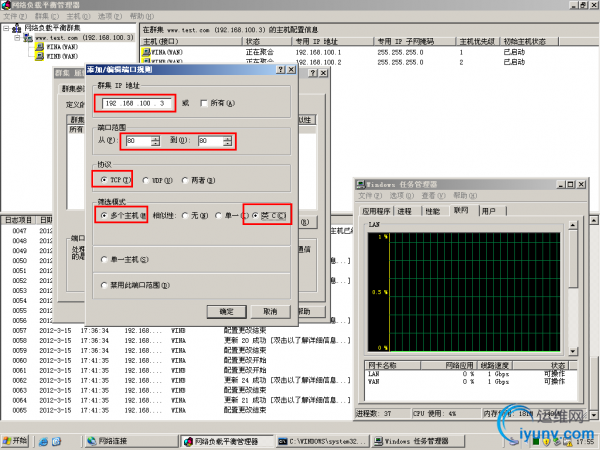This screenshot has height=450, width=600.
Task: Click the Task Manager graph scroll down arrow
Action: click(x=573, y=351)
